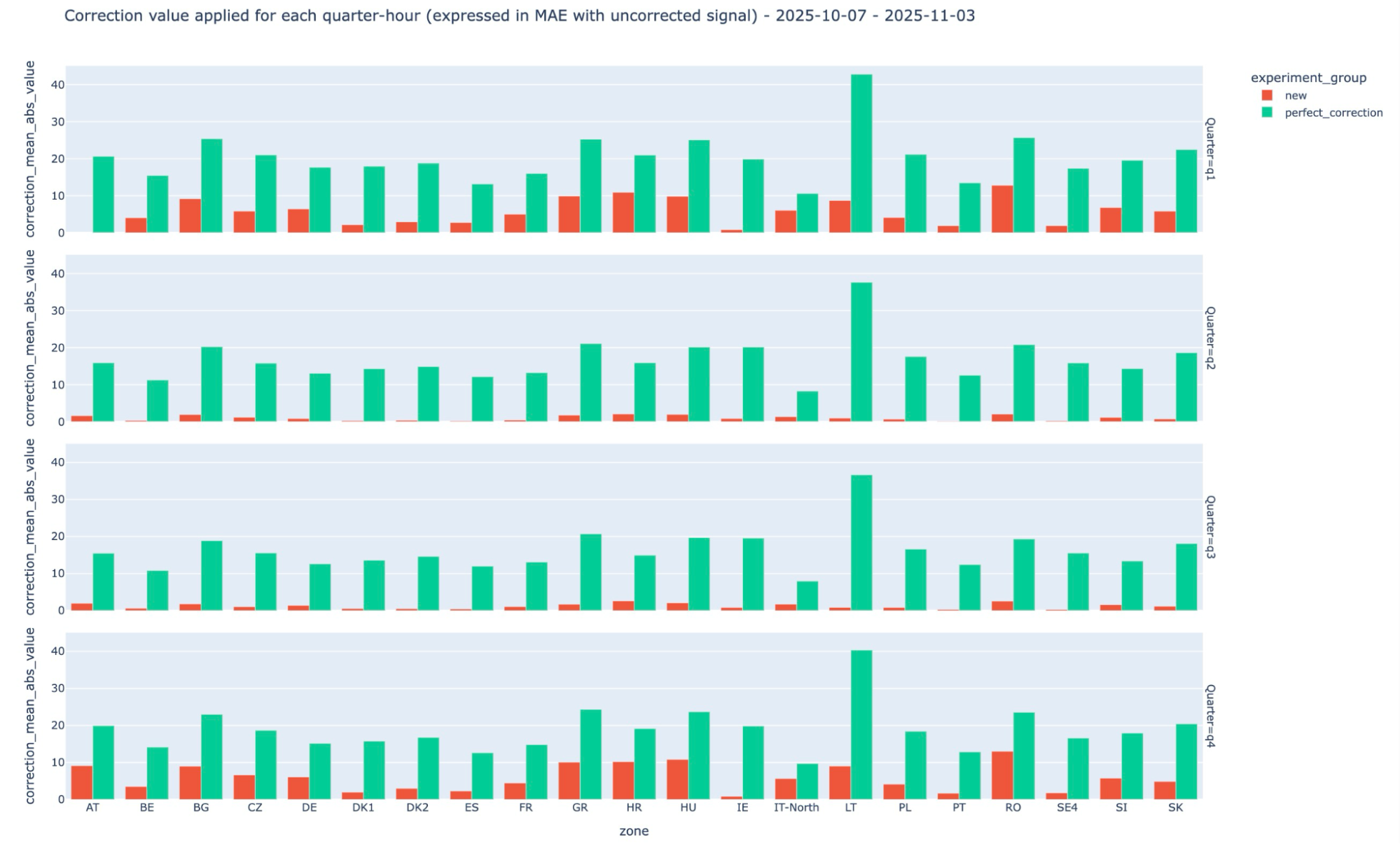Click the 'Quarter=q1' facet label
This screenshot has height=844, width=1400.
click(x=1210, y=149)
